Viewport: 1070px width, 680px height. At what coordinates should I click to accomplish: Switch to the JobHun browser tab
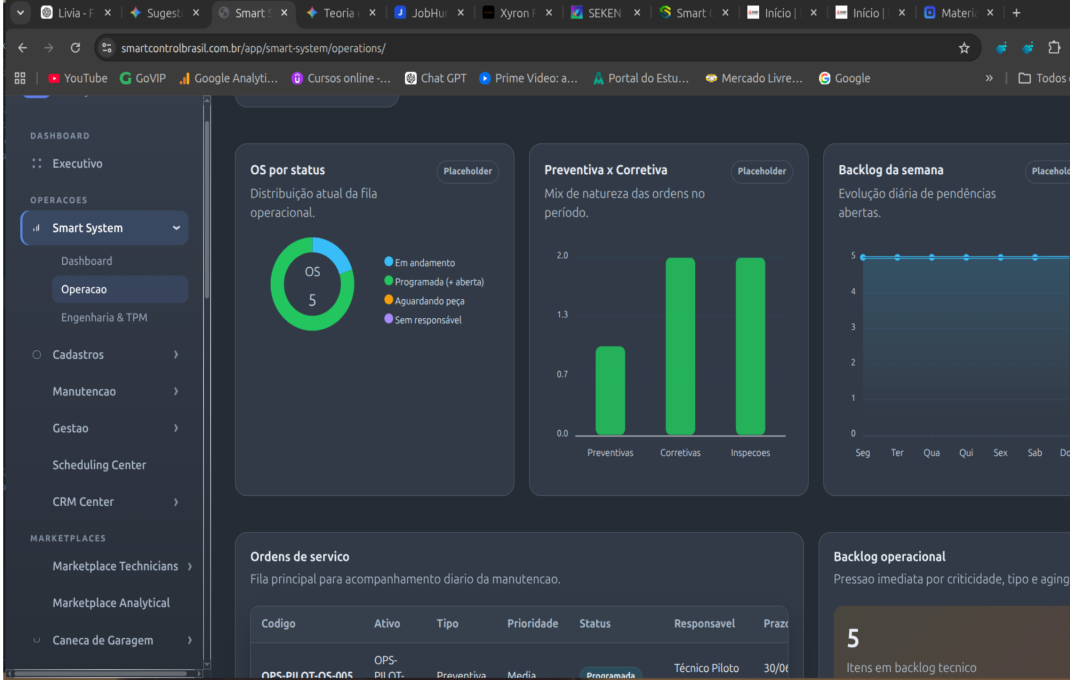[x=430, y=13]
